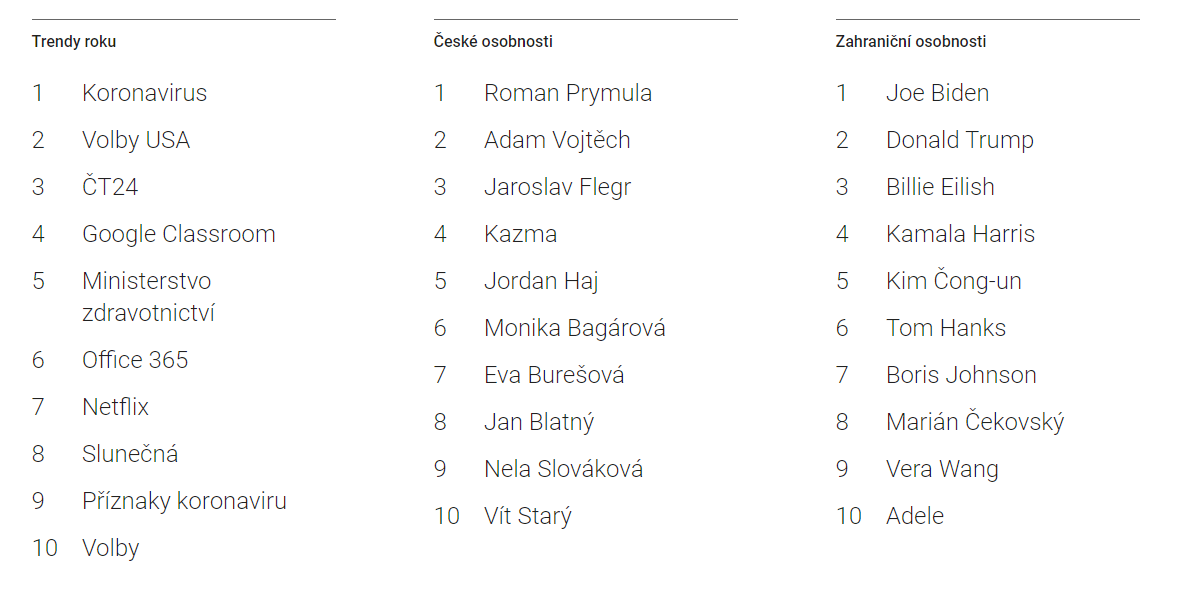This screenshot has width=1189, height=598.
Task: Click Monika Bagárová entry
Action: pos(575,328)
